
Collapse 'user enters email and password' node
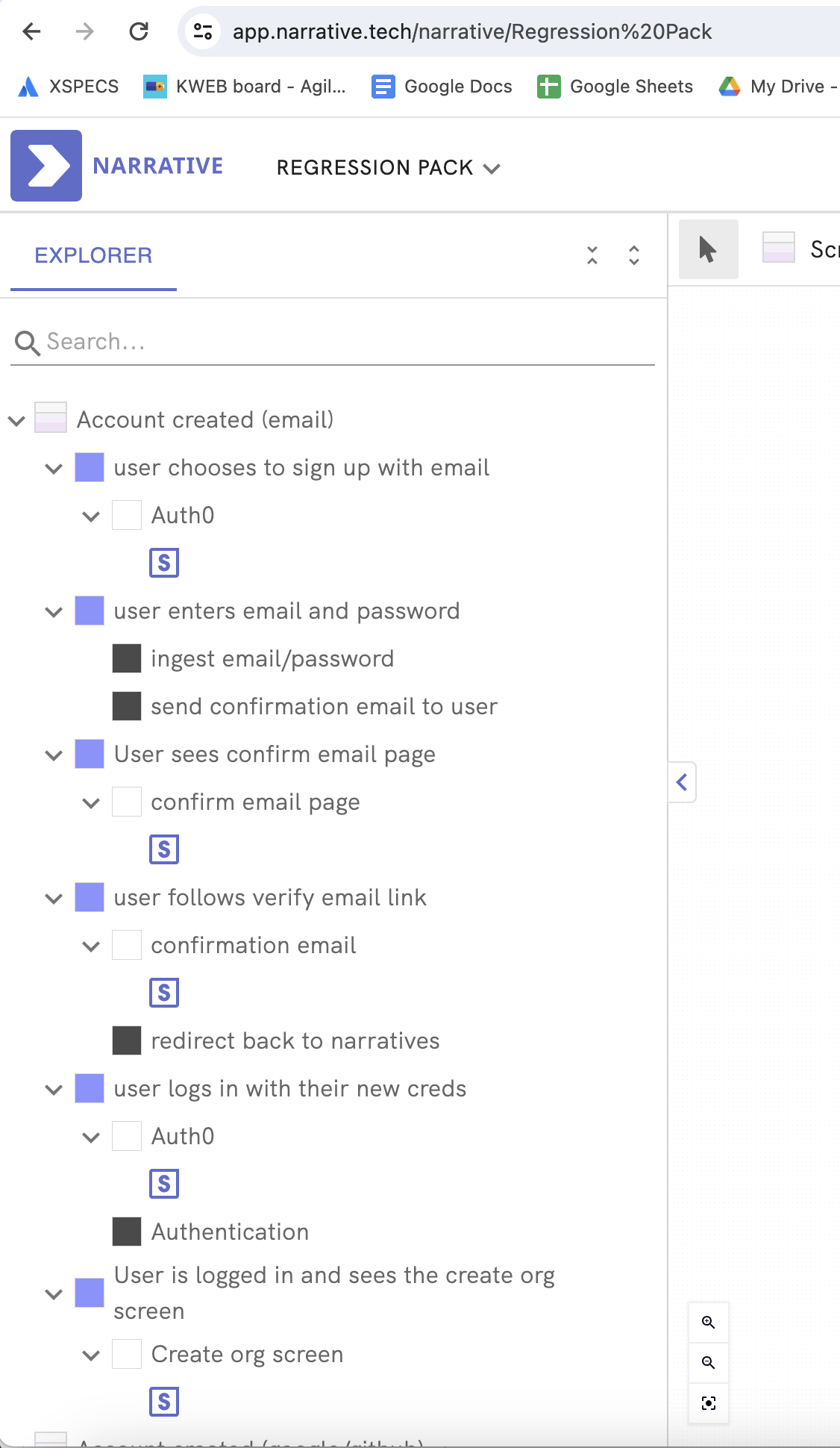tap(54, 612)
